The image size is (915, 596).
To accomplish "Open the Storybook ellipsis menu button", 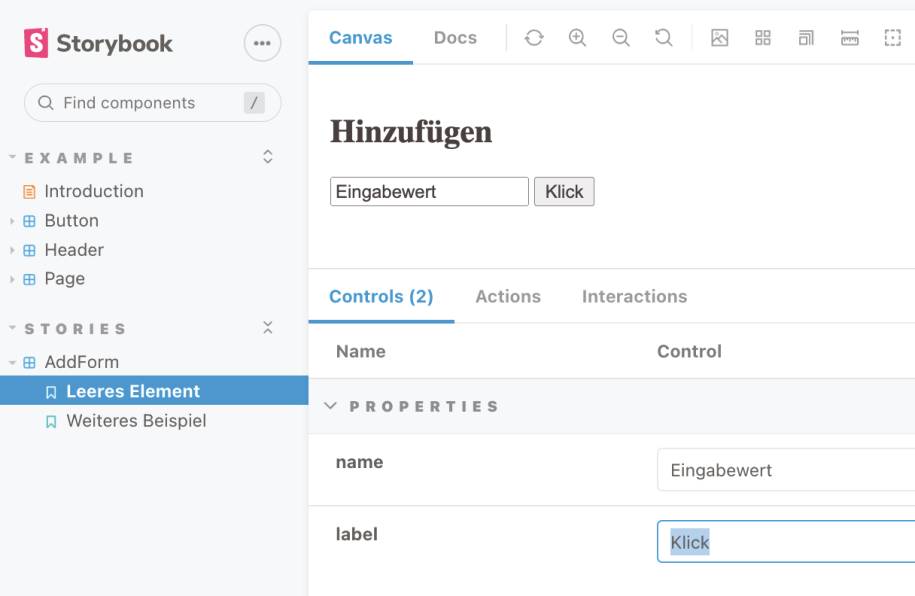I will 262,43.
